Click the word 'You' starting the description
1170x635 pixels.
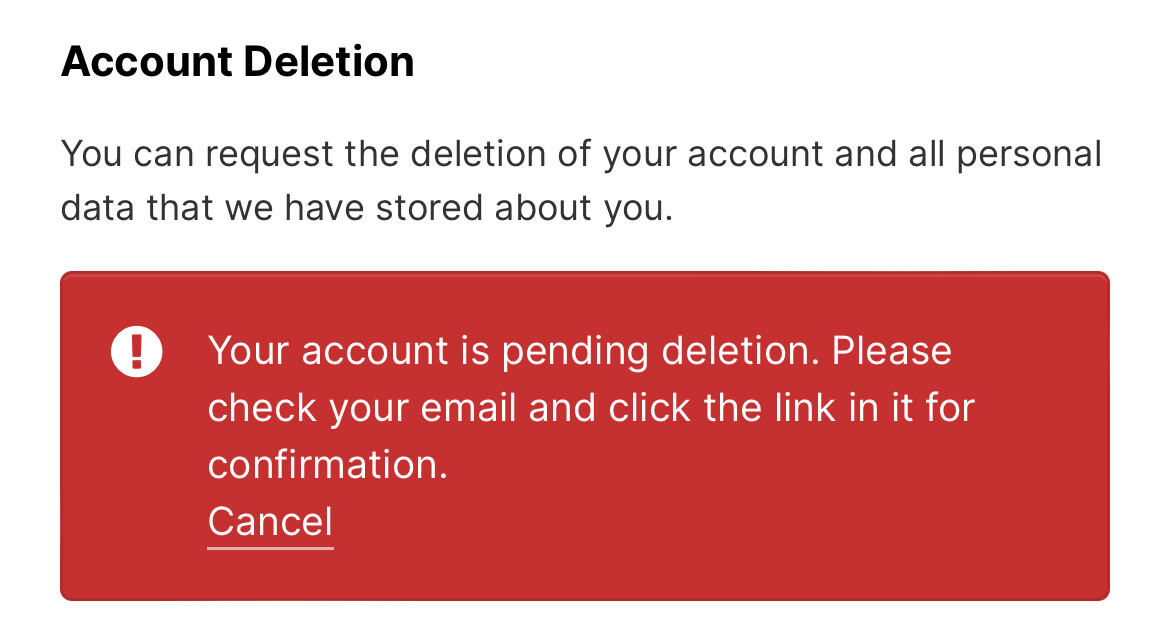coord(91,154)
